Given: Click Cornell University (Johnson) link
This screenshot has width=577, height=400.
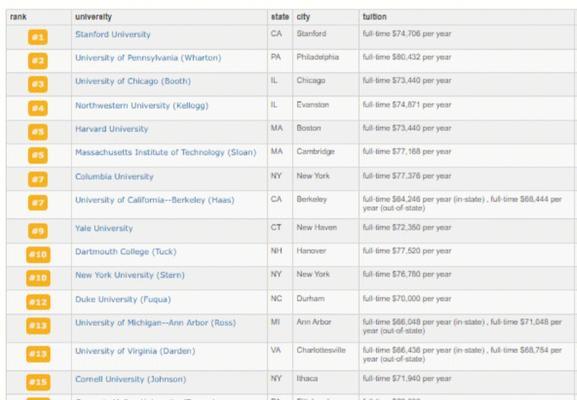Looking at the screenshot, I should [x=131, y=379].
